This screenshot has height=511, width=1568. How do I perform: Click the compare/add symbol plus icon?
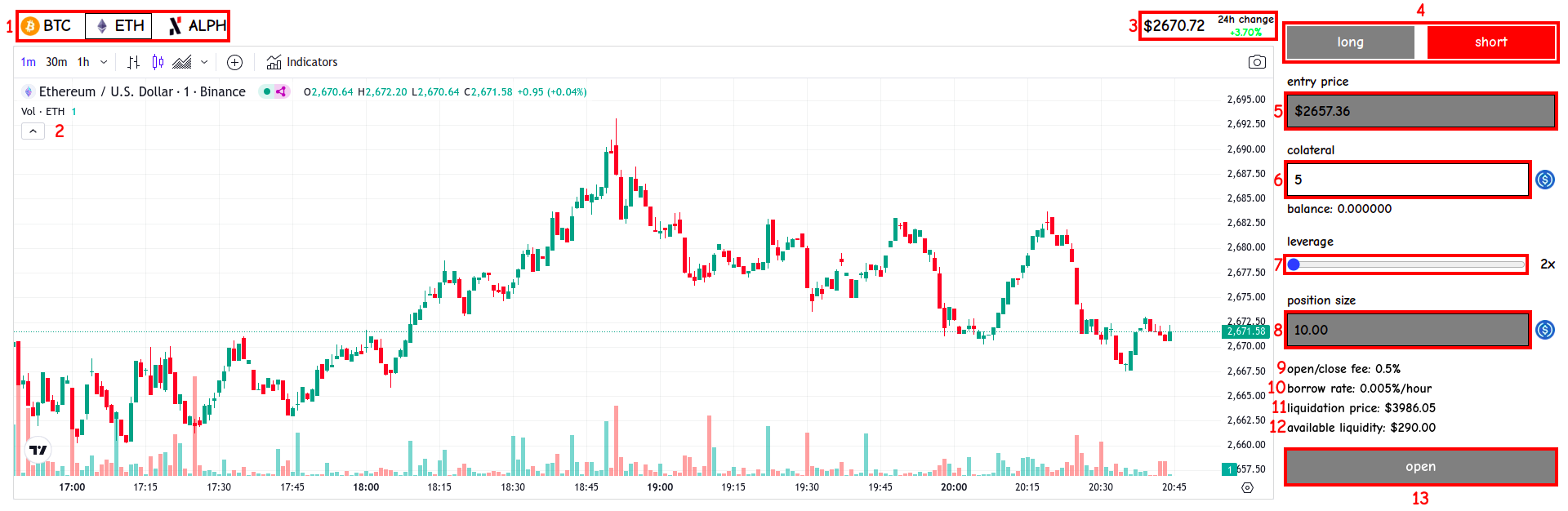click(x=234, y=62)
